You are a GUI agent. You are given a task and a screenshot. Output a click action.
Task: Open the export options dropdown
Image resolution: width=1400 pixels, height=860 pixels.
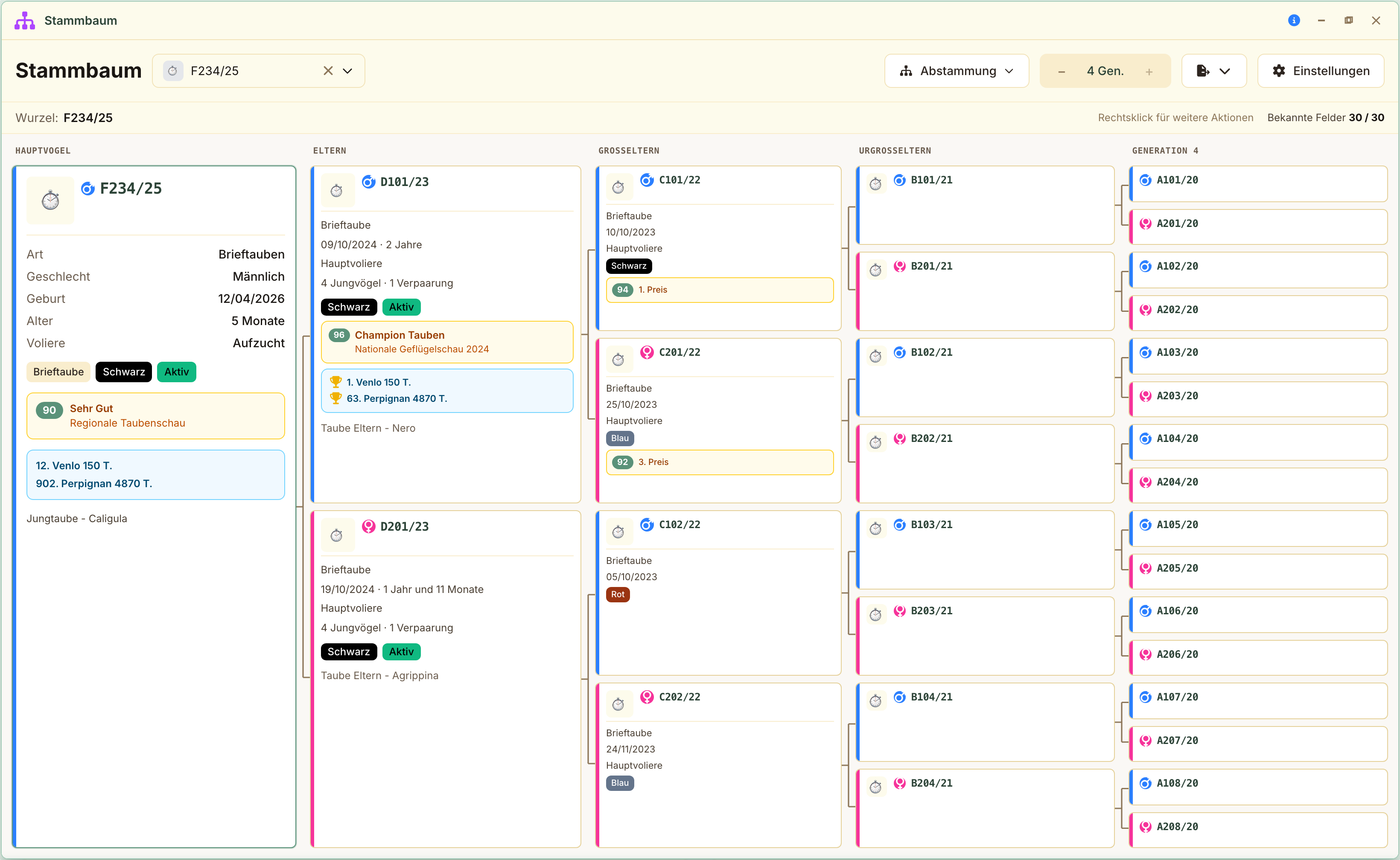pyautogui.click(x=1214, y=70)
